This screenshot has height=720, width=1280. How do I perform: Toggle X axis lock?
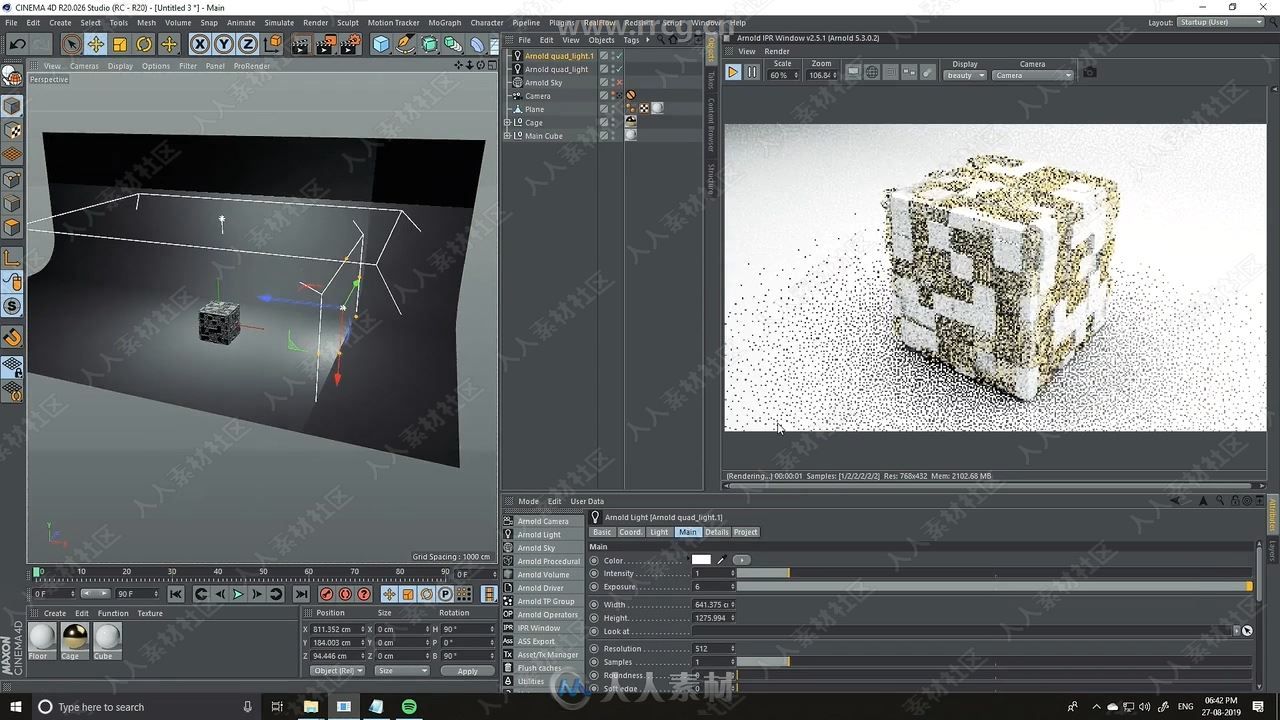[x=200, y=44]
